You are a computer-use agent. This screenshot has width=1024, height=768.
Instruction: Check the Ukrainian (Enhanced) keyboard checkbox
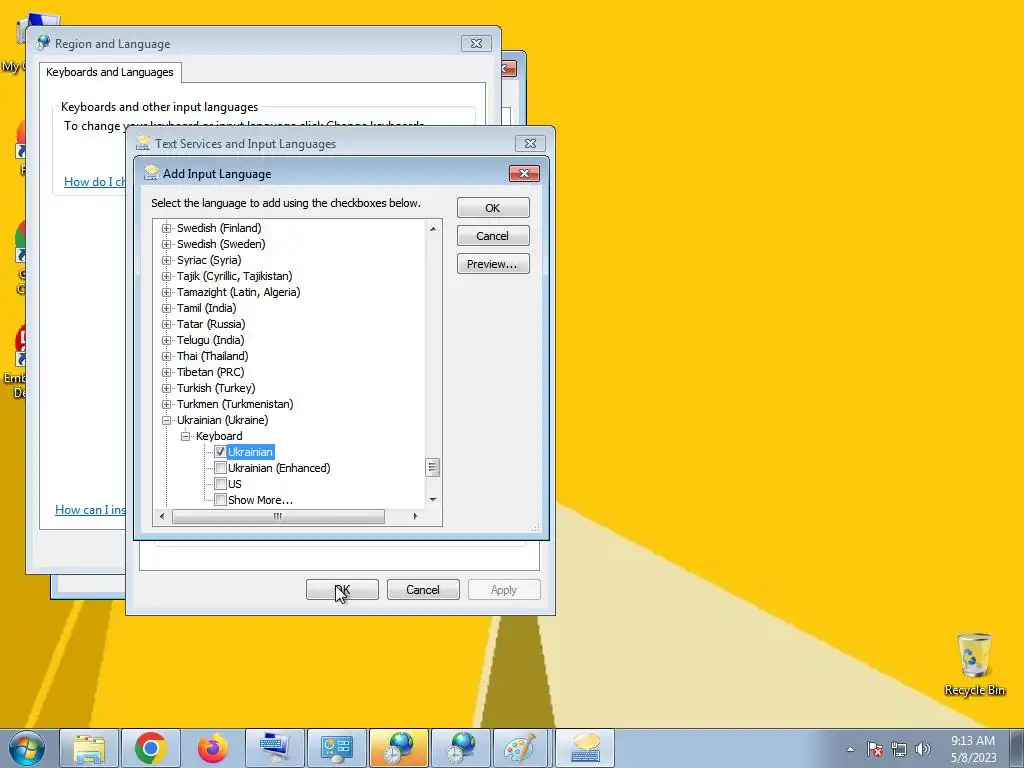221,468
